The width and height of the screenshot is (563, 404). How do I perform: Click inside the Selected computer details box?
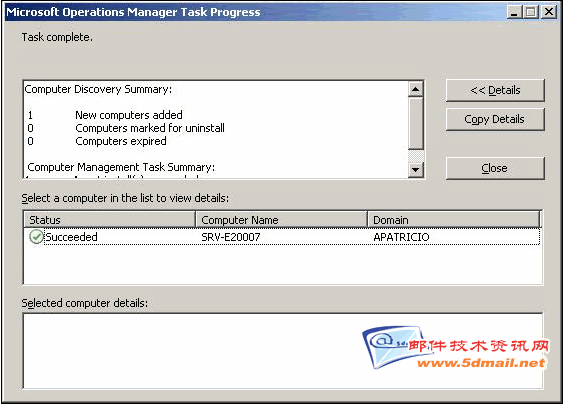283,351
